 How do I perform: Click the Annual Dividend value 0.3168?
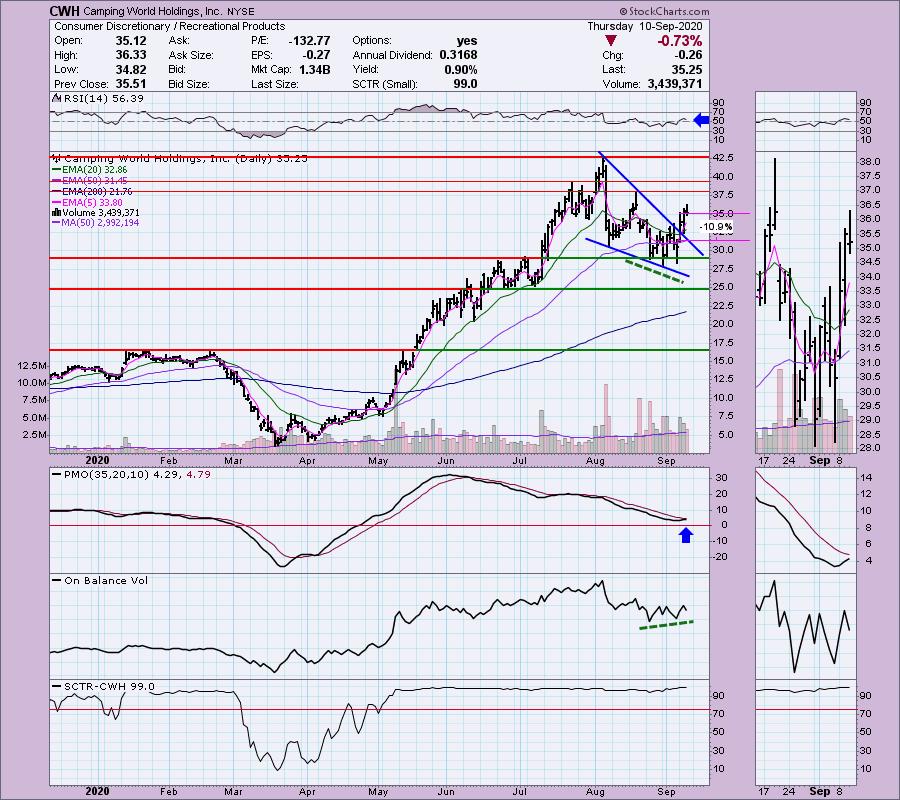click(x=458, y=55)
